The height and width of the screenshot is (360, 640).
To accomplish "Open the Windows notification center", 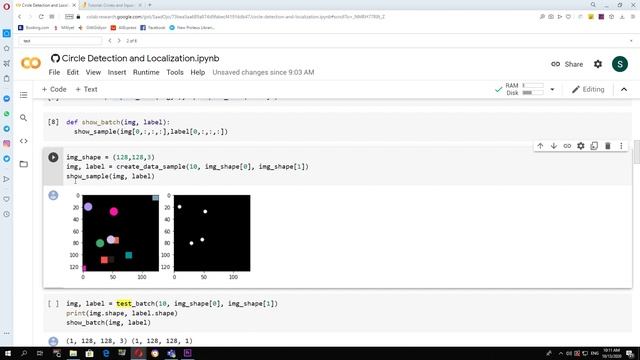I will pyautogui.click(x=630, y=353).
